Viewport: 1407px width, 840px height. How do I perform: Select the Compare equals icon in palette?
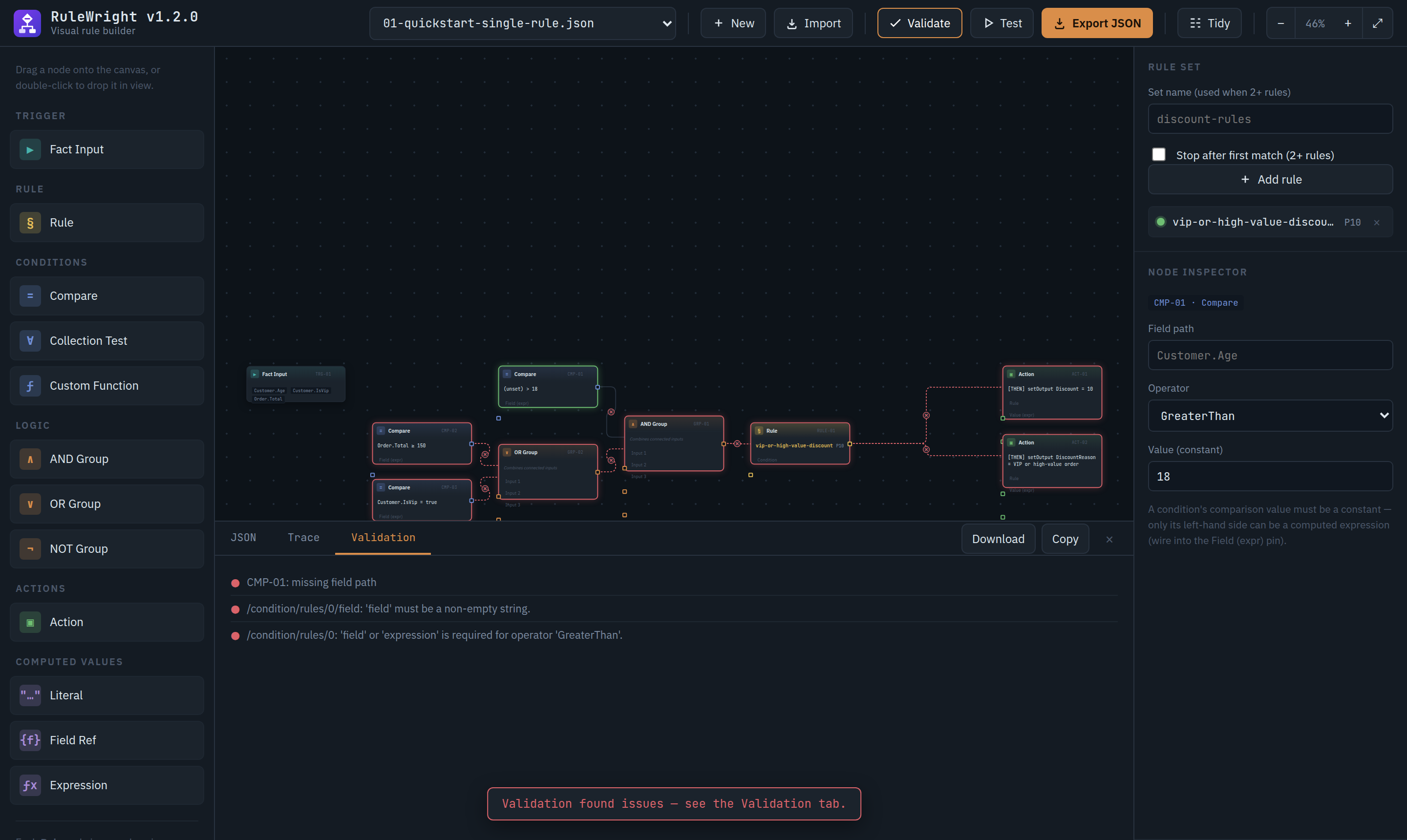30,296
